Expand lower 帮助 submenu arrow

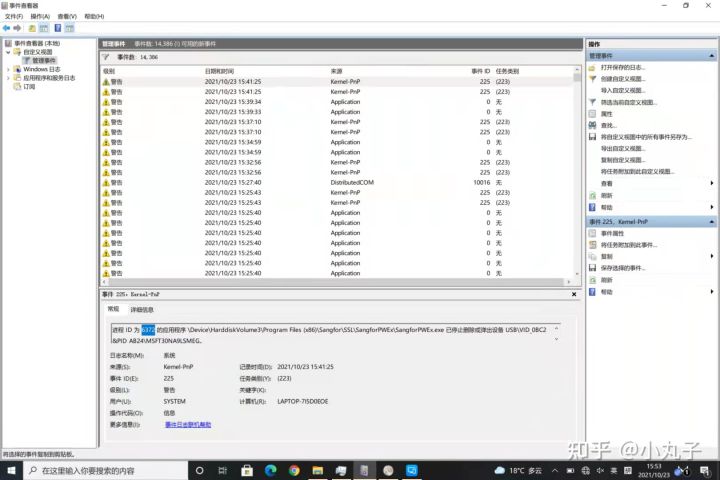(x=712, y=292)
